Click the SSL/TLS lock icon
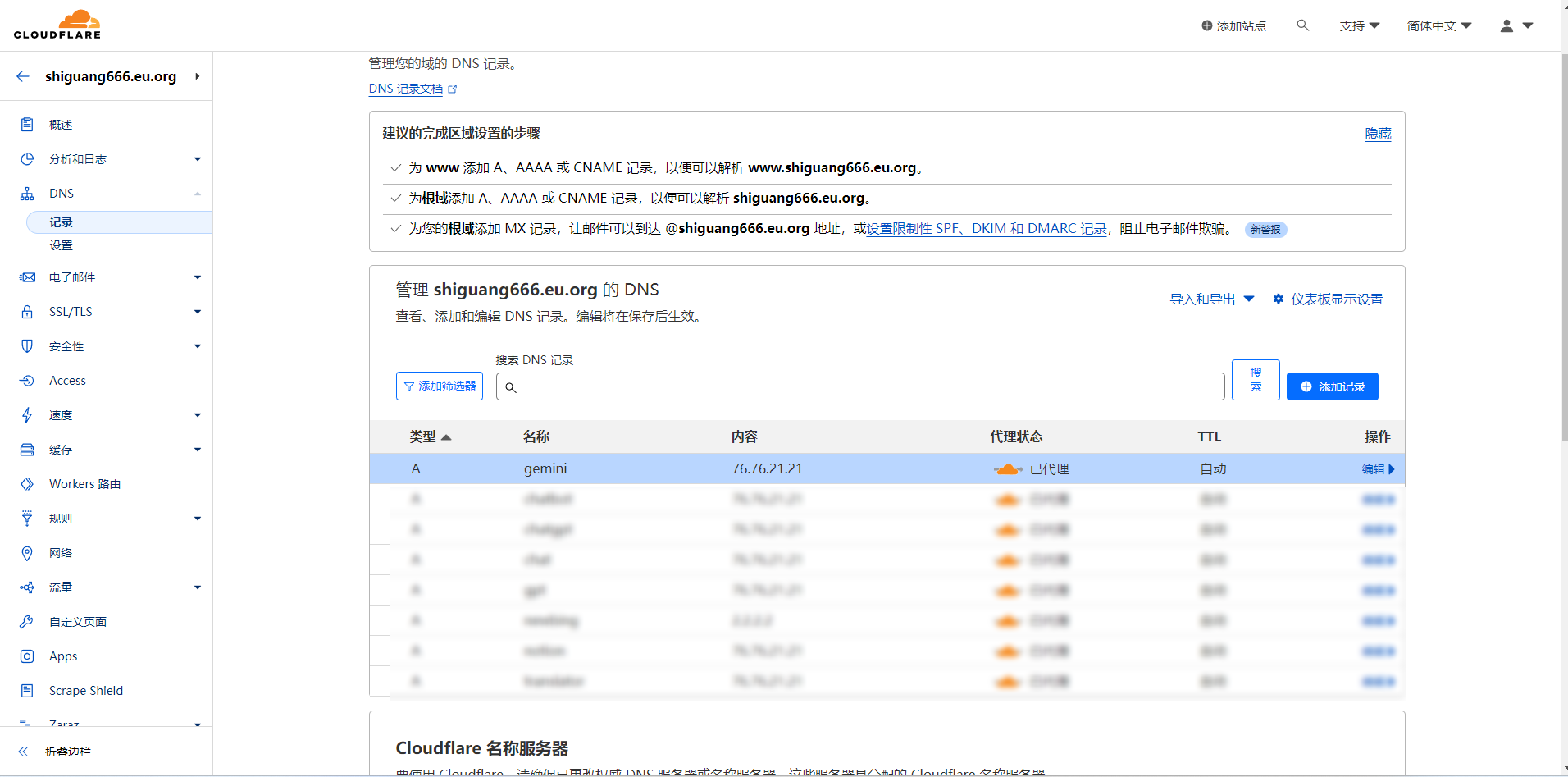1568x777 pixels. click(x=27, y=312)
